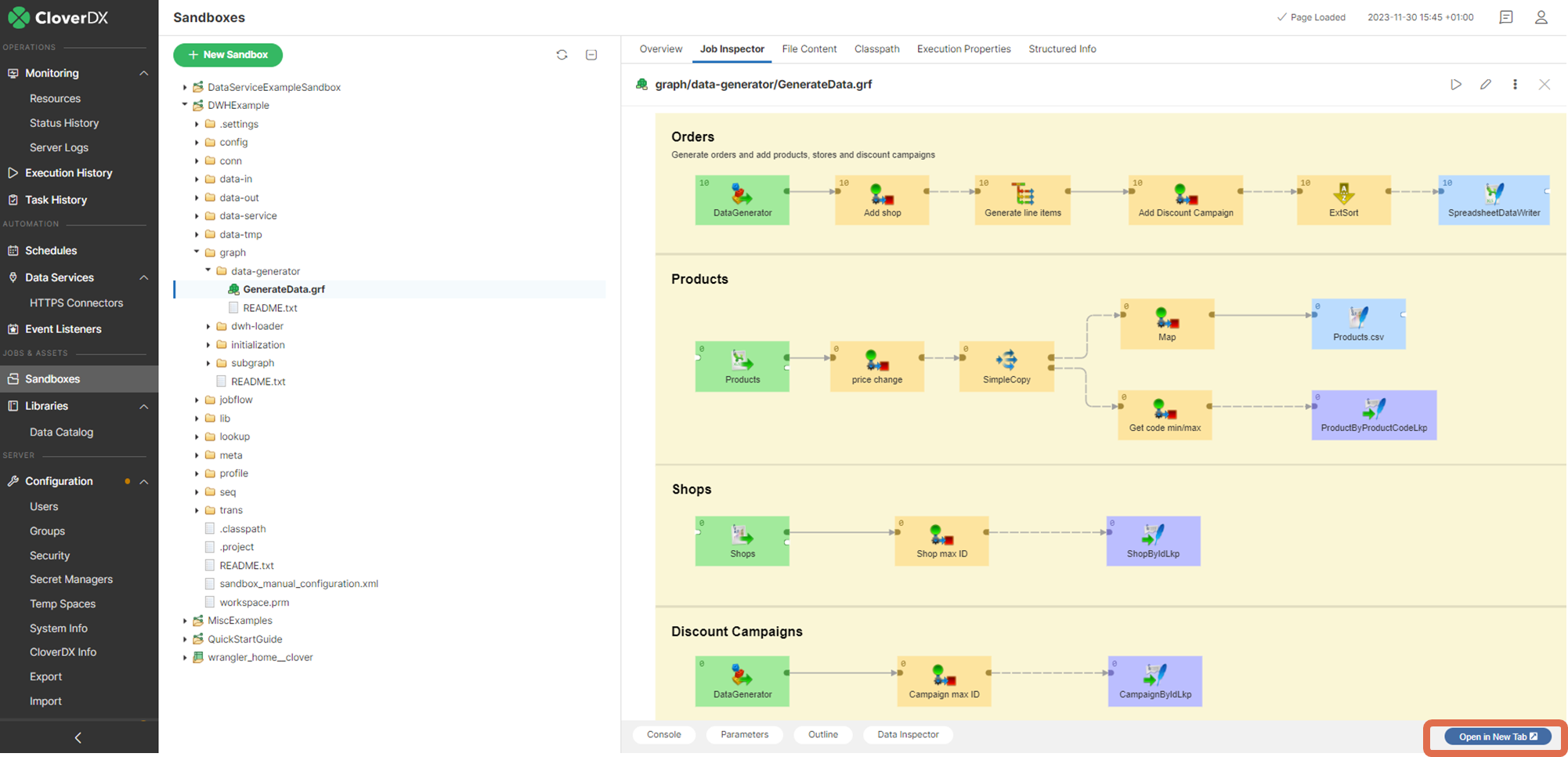This screenshot has width=1568, height=757.
Task: Open the notes/messages icon in header
Action: pyautogui.click(x=1505, y=17)
